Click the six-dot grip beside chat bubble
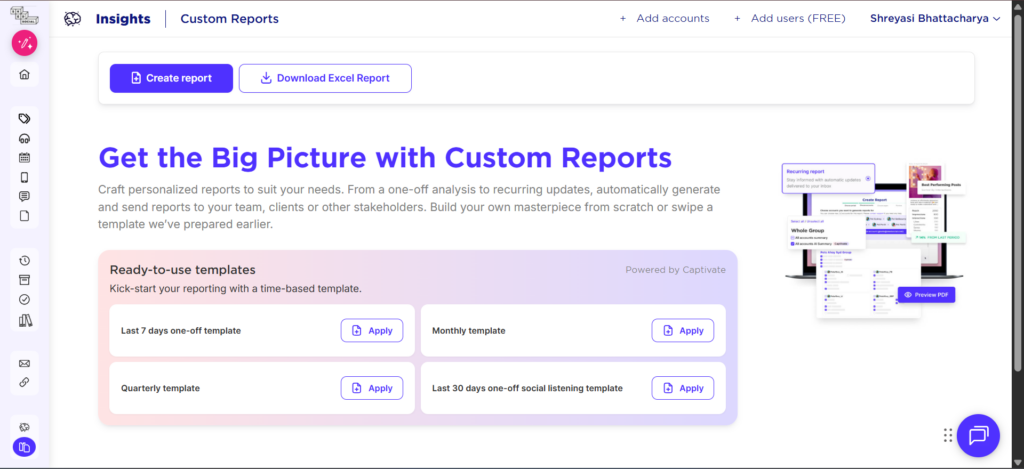 948,435
